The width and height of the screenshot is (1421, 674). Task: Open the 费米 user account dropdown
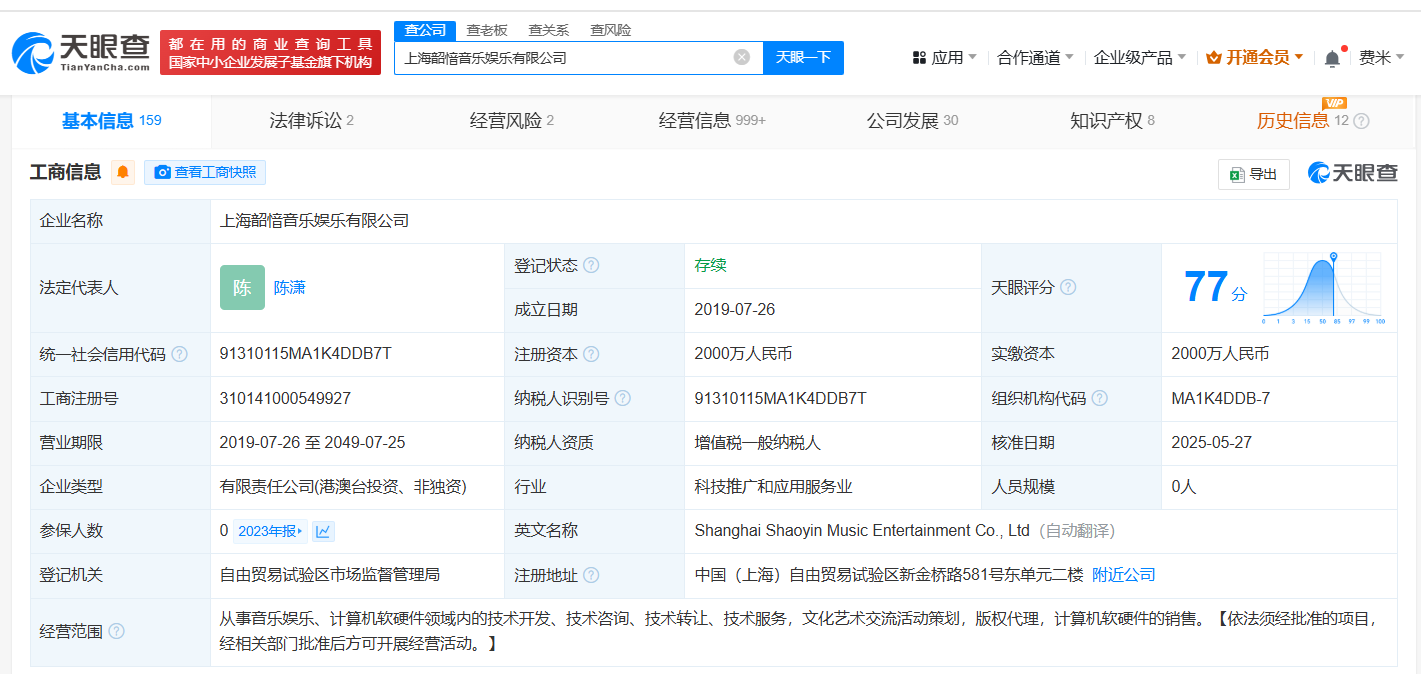point(1381,57)
